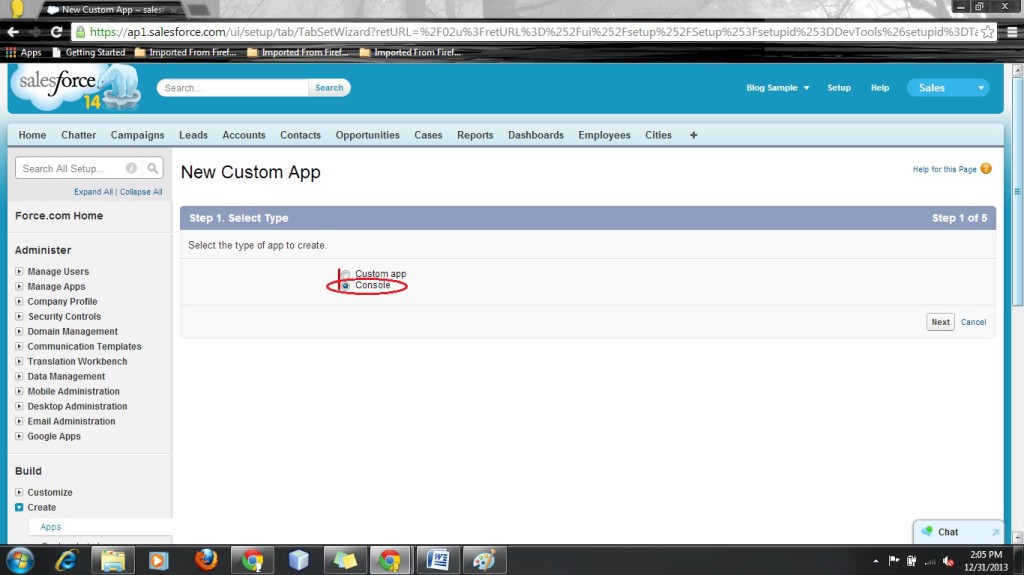Open the Apps link under Create
Screen dimensions: 1024x575
point(50,527)
